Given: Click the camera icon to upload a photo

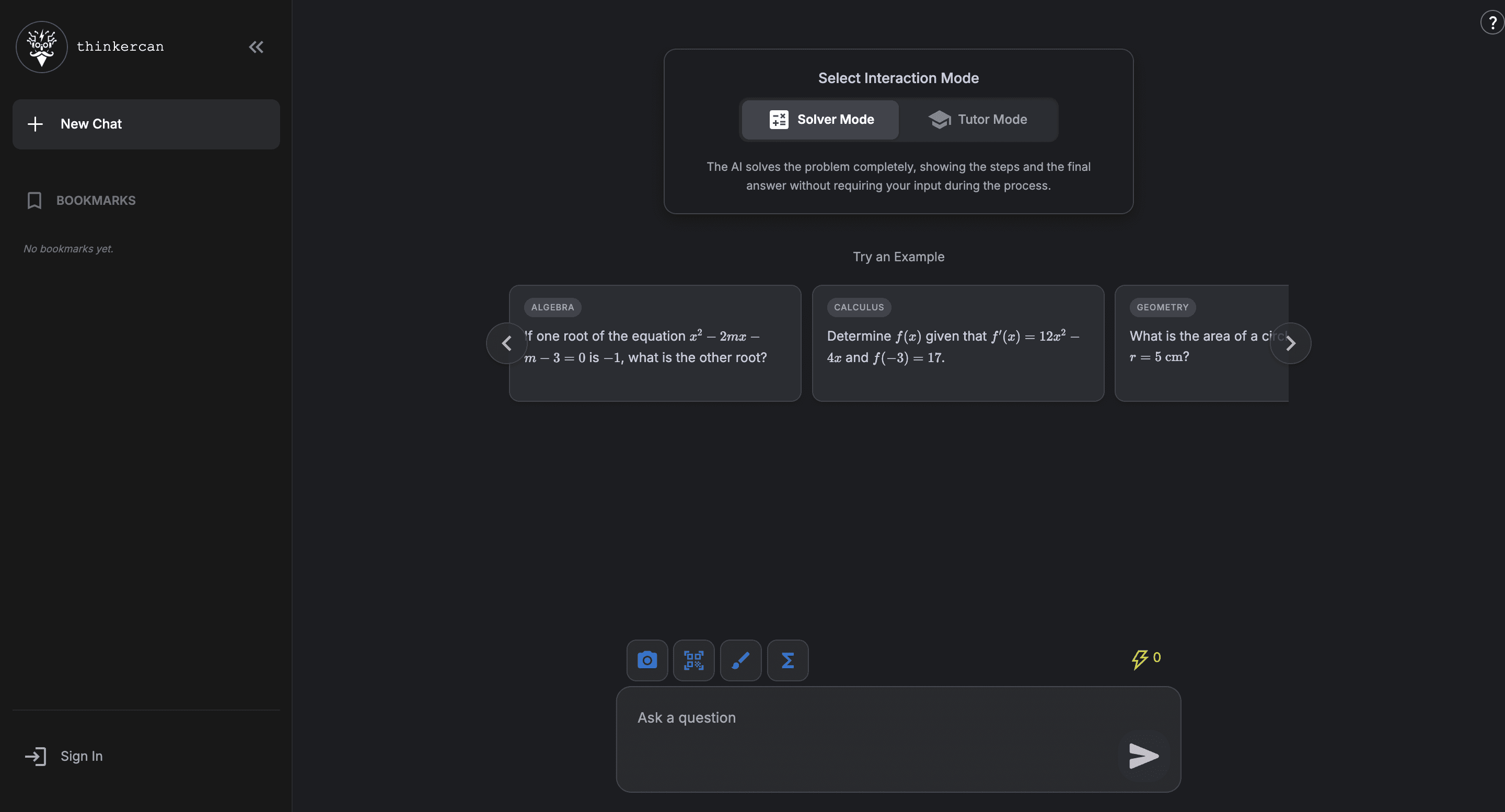Looking at the screenshot, I should [646, 660].
